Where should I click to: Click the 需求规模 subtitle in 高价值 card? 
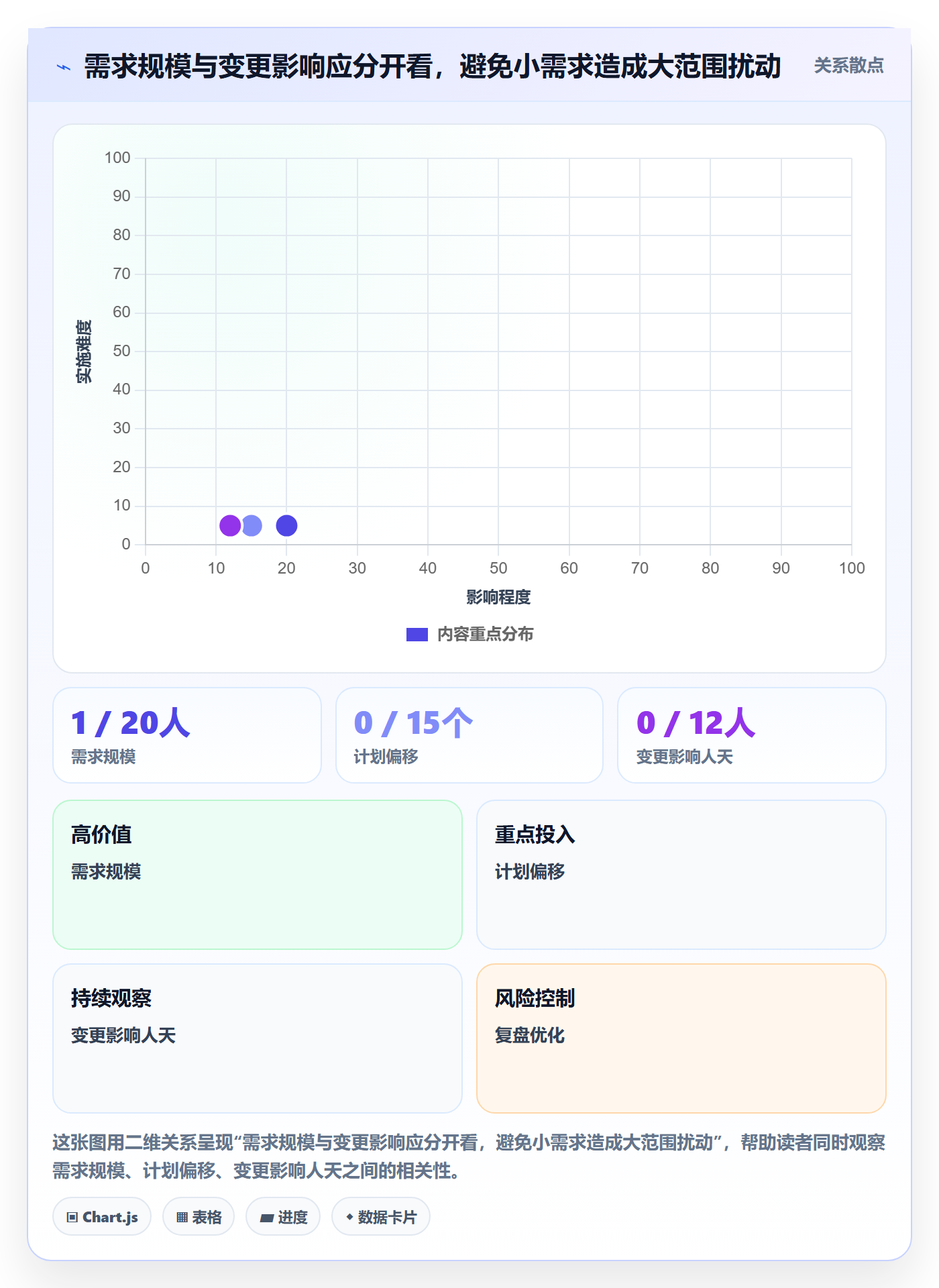[106, 871]
